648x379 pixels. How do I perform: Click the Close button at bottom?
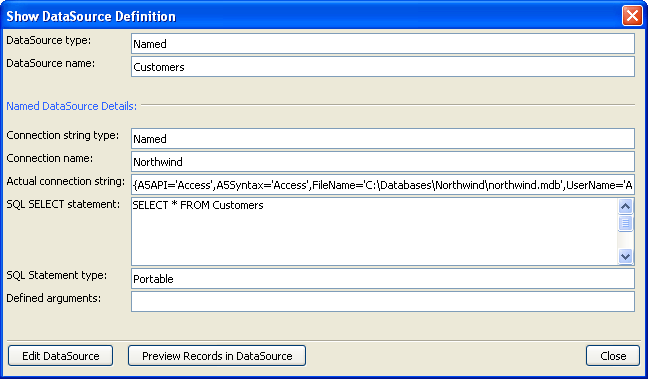coord(613,355)
